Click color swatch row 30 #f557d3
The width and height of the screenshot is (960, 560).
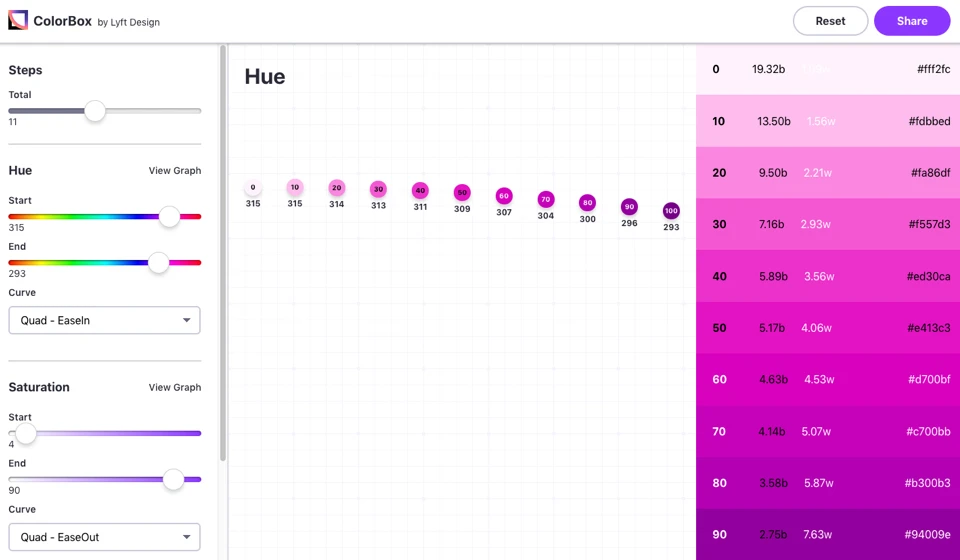pos(828,224)
